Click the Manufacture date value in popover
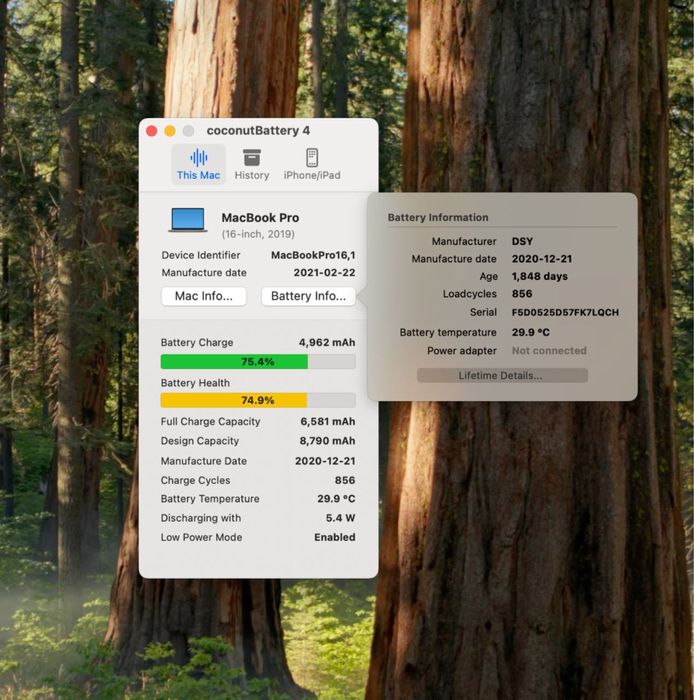 pyautogui.click(x=542, y=259)
